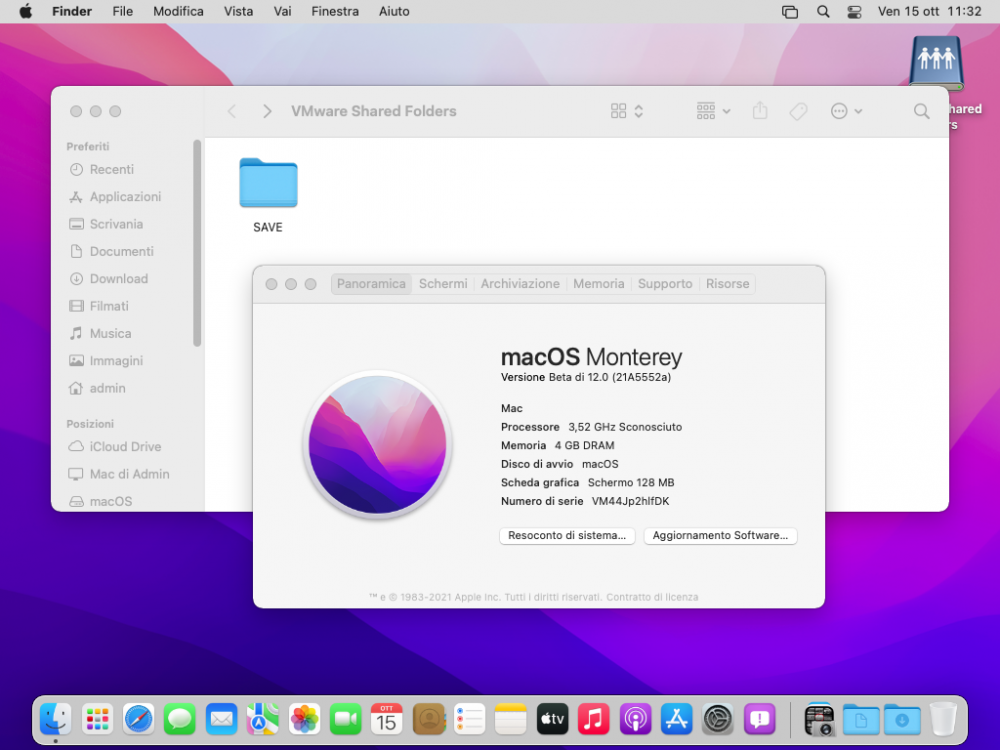
Task: Launch Safari from the Dock
Action: coord(138,719)
